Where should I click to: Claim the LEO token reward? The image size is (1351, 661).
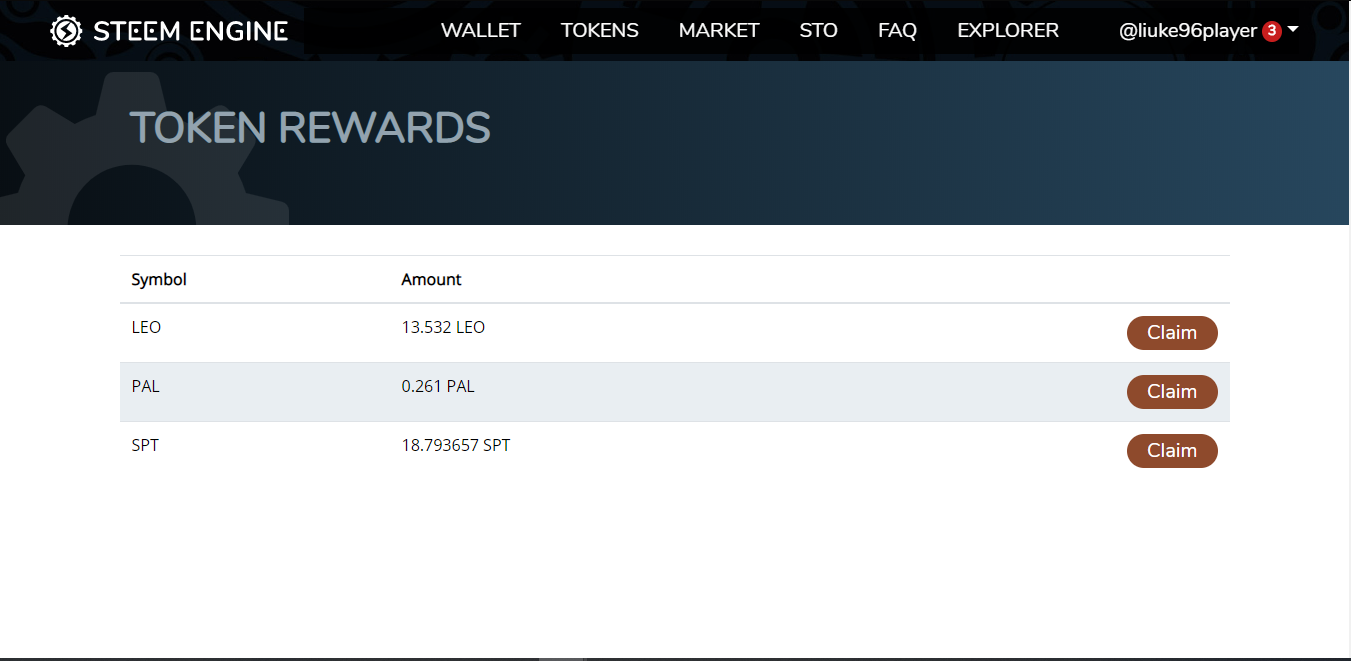[1172, 333]
